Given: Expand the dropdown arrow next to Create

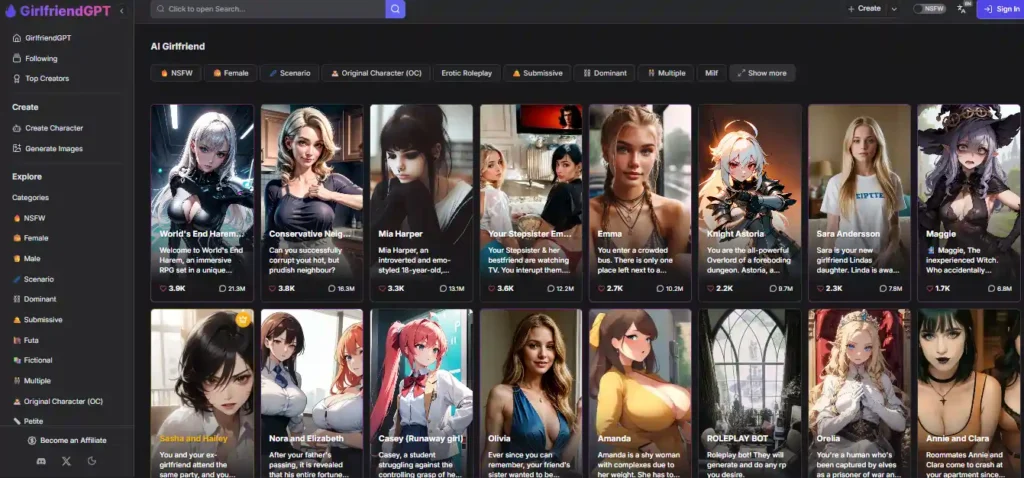Looking at the screenshot, I should click(894, 8).
